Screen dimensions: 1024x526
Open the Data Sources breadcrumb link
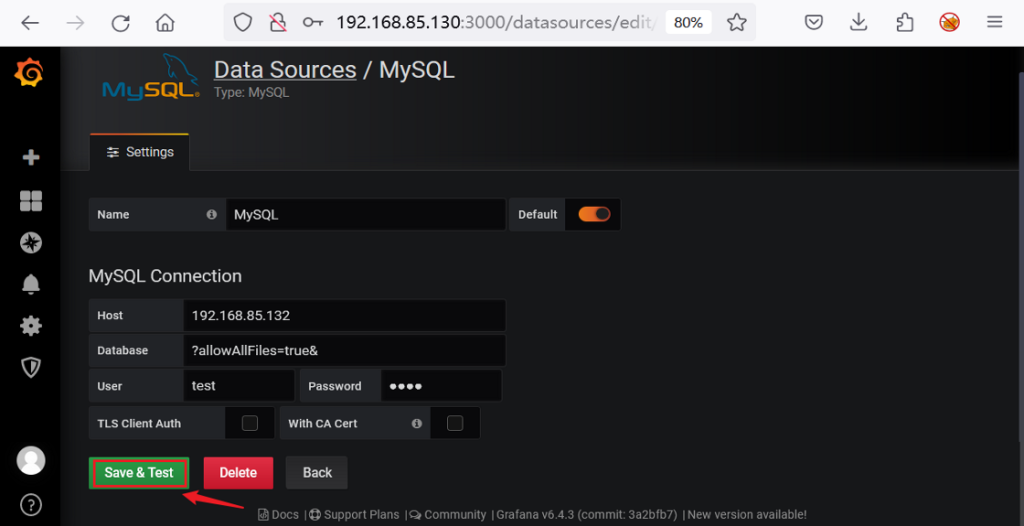285,69
